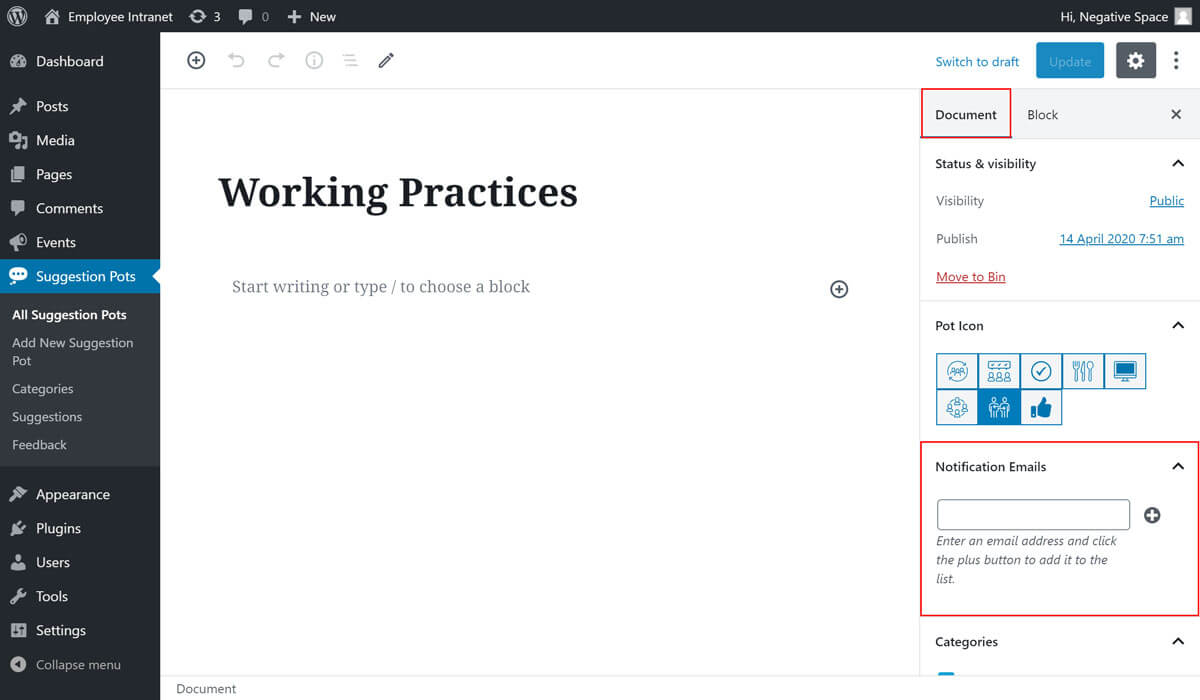Click the Update button

tap(1069, 61)
